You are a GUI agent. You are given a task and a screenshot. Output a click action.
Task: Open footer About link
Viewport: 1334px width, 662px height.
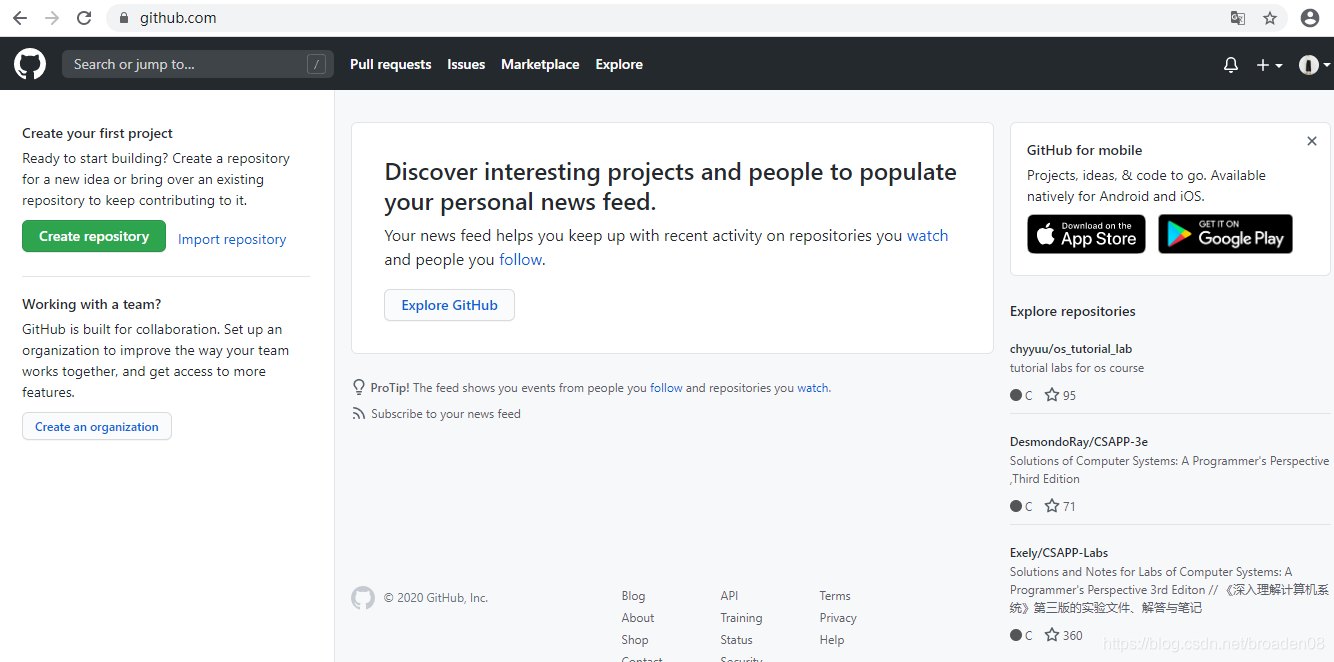[x=638, y=618]
